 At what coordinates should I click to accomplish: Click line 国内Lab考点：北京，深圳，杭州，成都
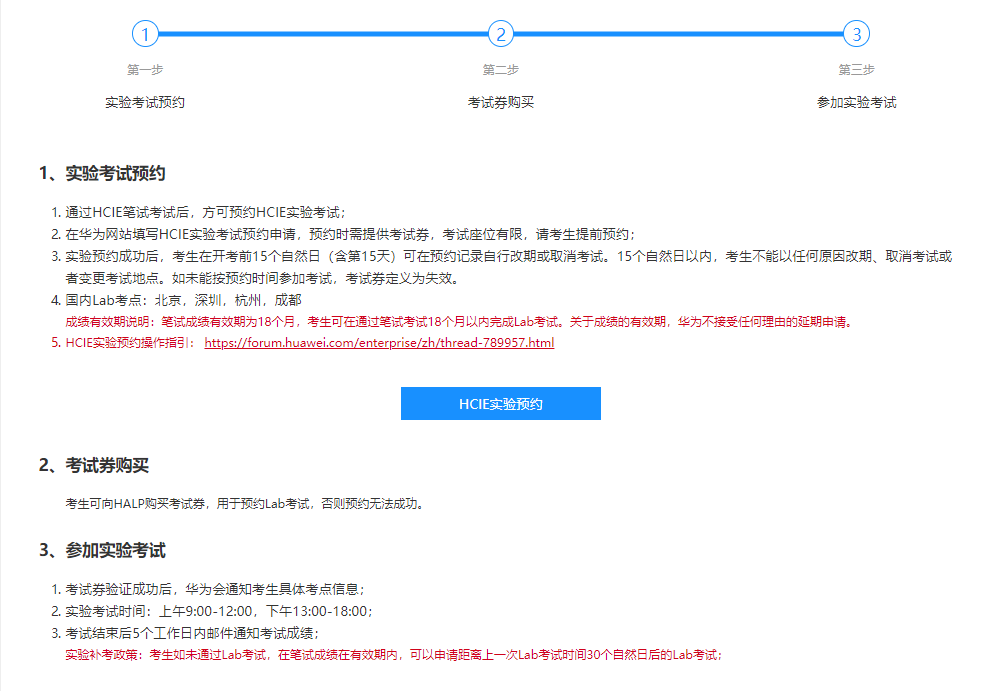point(183,300)
